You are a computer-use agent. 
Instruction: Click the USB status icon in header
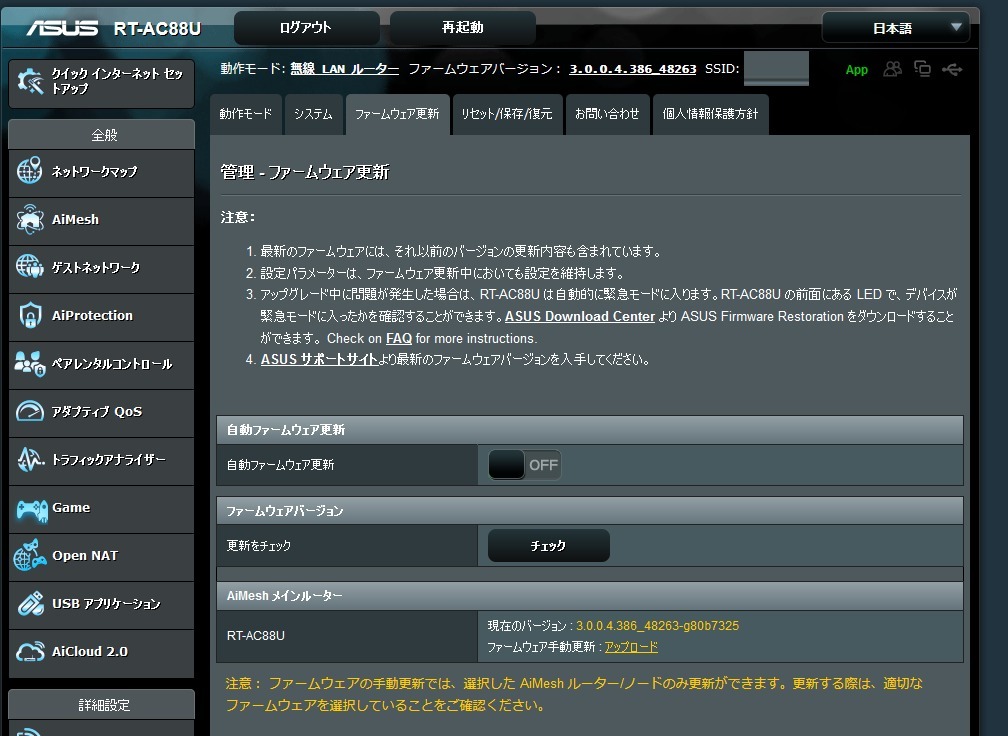click(x=952, y=69)
